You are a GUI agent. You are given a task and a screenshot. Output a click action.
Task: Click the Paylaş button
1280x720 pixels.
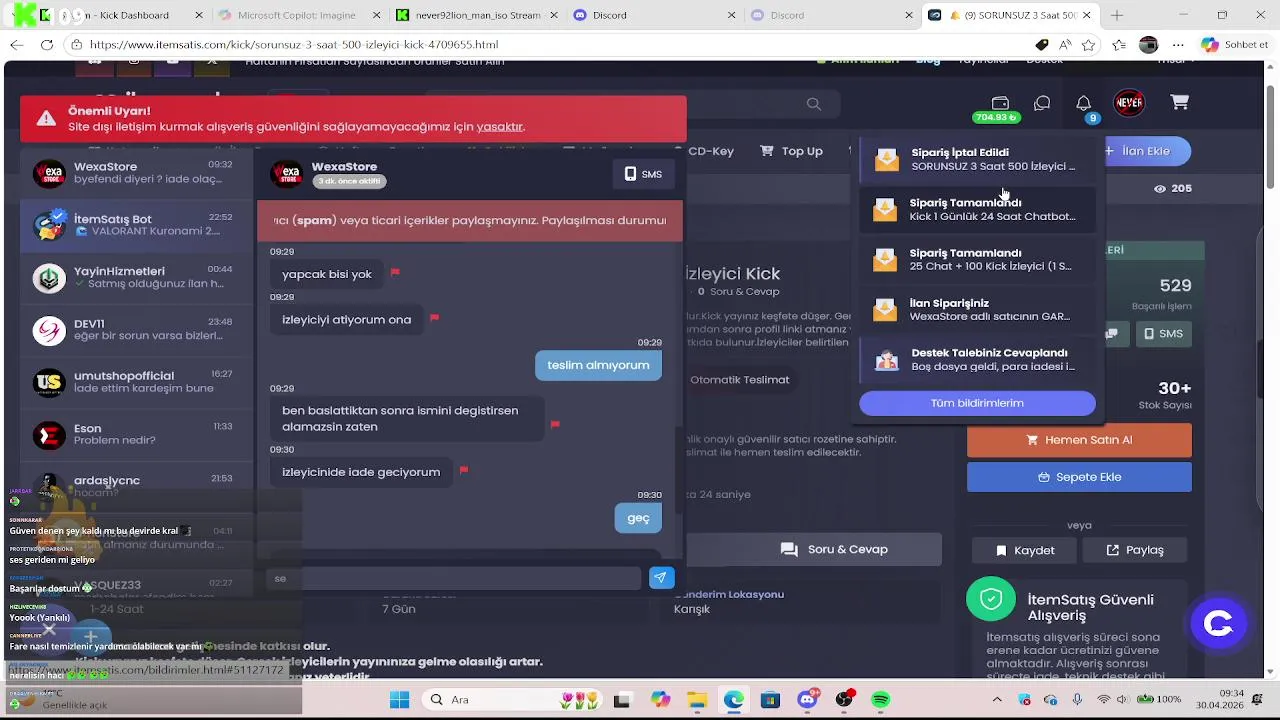pyautogui.click(x=1134, y=550)
